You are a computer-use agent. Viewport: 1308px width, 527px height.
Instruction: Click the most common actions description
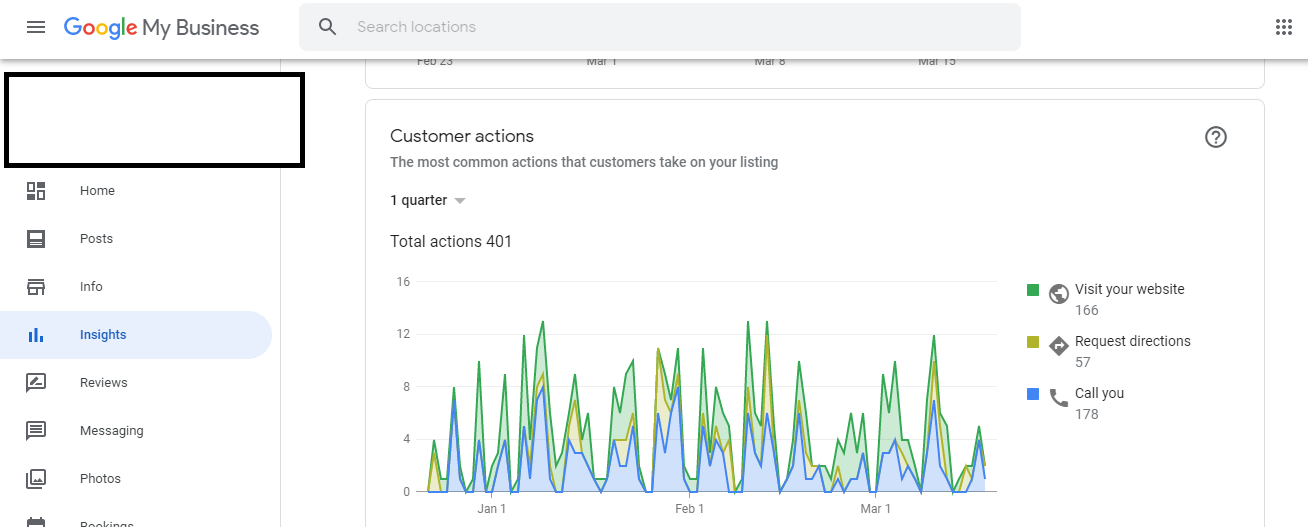[x=584, y=162]
